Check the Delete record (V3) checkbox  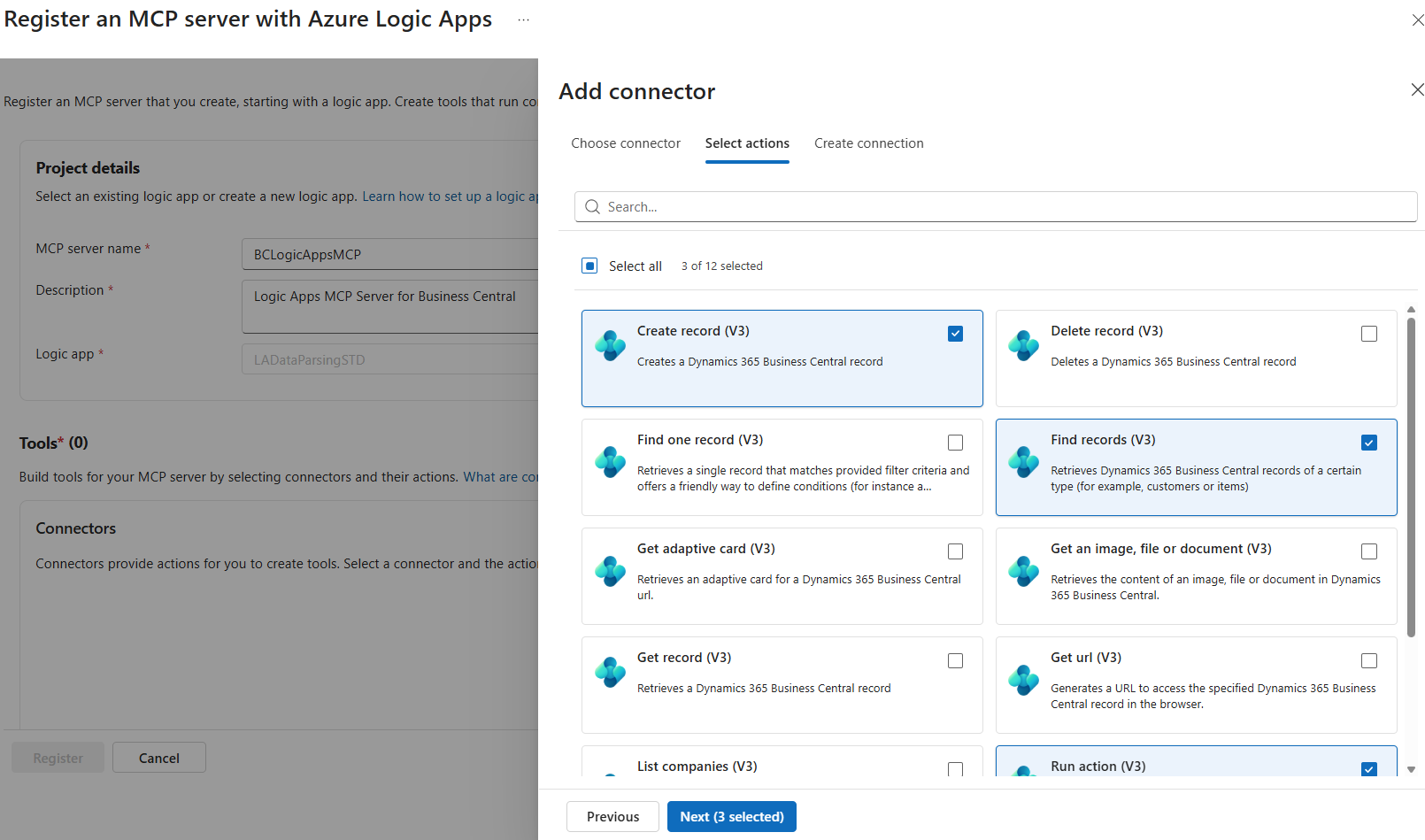tap(1368, 334)
